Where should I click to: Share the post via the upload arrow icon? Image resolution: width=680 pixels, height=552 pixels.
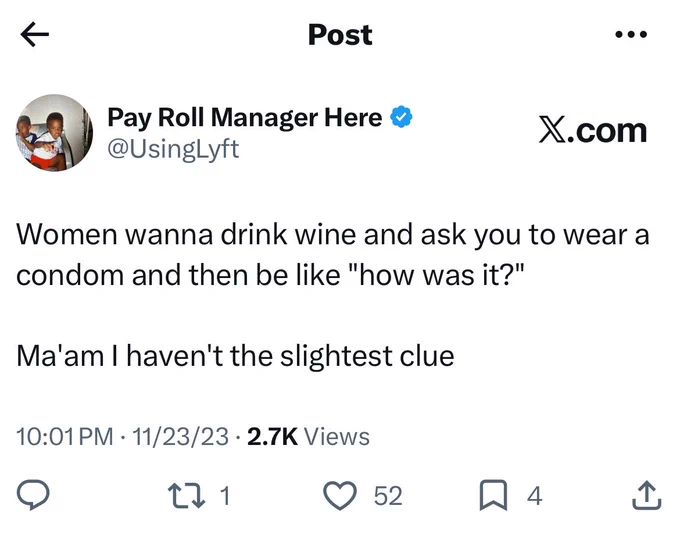coord(646,495)
